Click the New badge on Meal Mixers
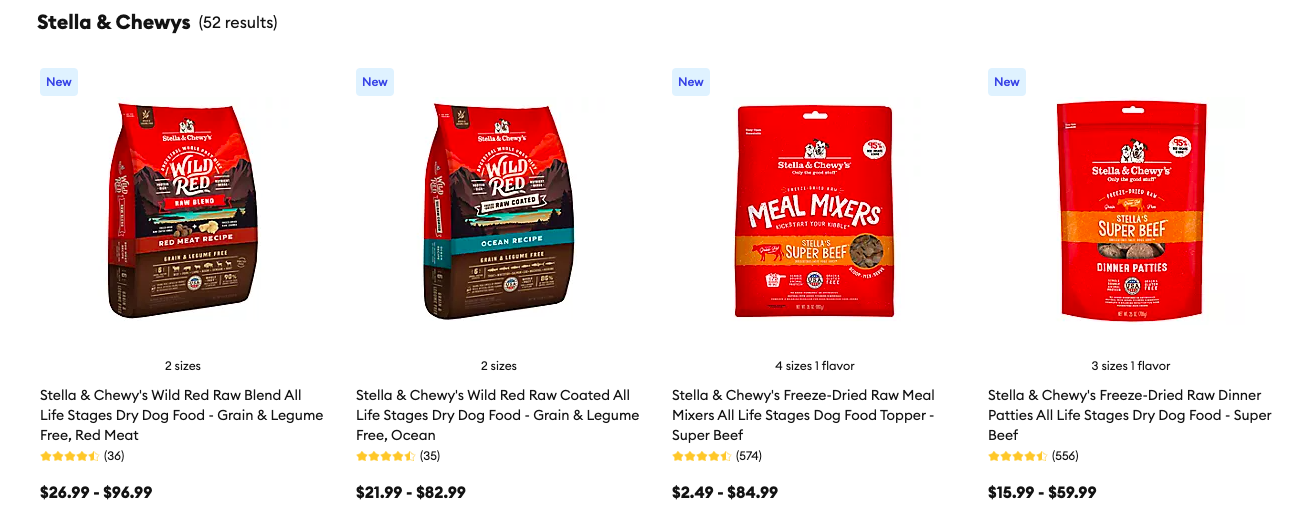 pyautogui.click(x=691, y=82)
